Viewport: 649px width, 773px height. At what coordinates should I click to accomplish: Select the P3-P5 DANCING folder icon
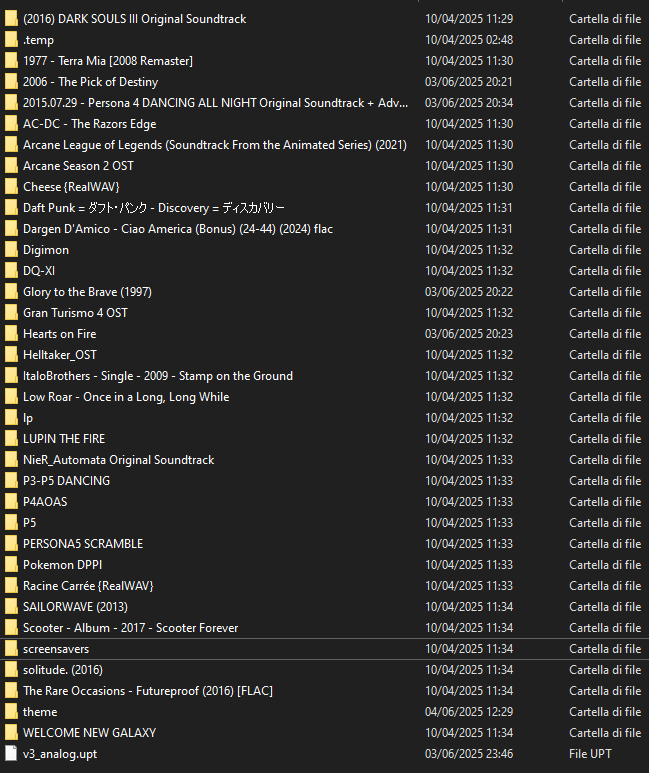11,481
